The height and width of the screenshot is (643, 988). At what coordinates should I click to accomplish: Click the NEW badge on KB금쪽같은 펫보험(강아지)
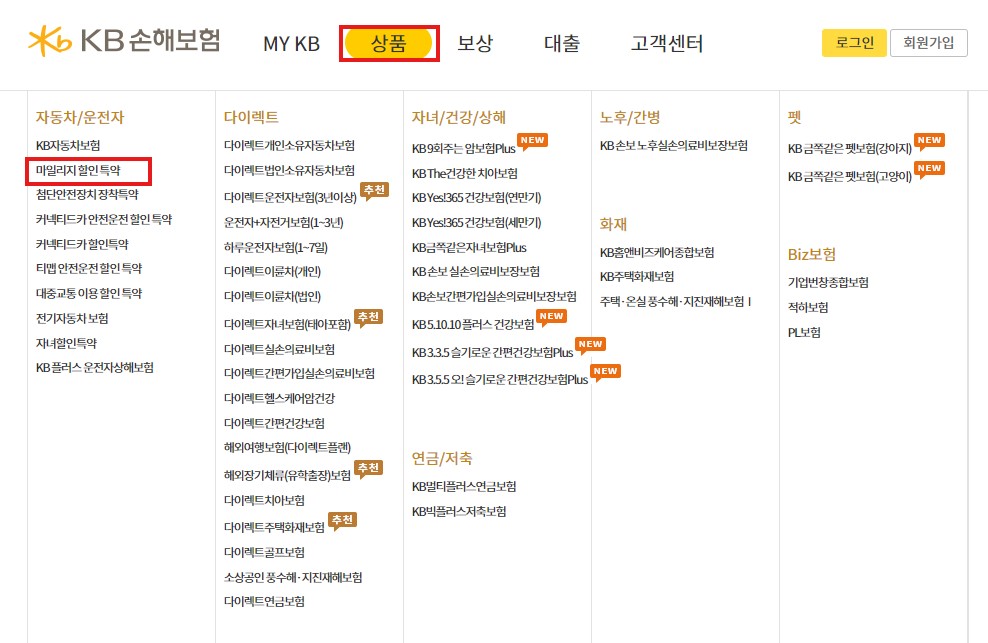point(929,140)
